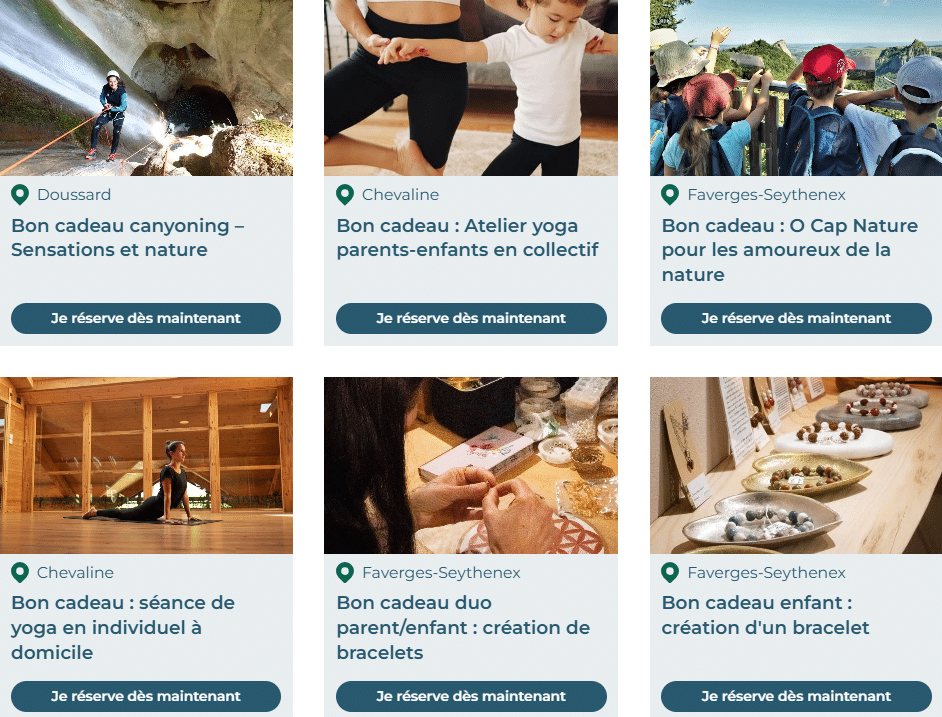This screenshot has width=942, height=717.
Task: Reserve the individual yoga séance à domicile
Action: pyautogui.click(x=146, y=696)
